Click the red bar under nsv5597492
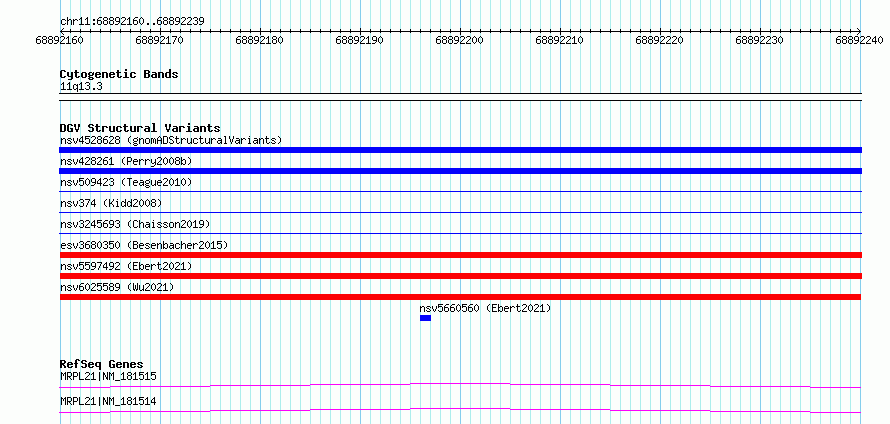890x424 pixels. click(460, 276)
